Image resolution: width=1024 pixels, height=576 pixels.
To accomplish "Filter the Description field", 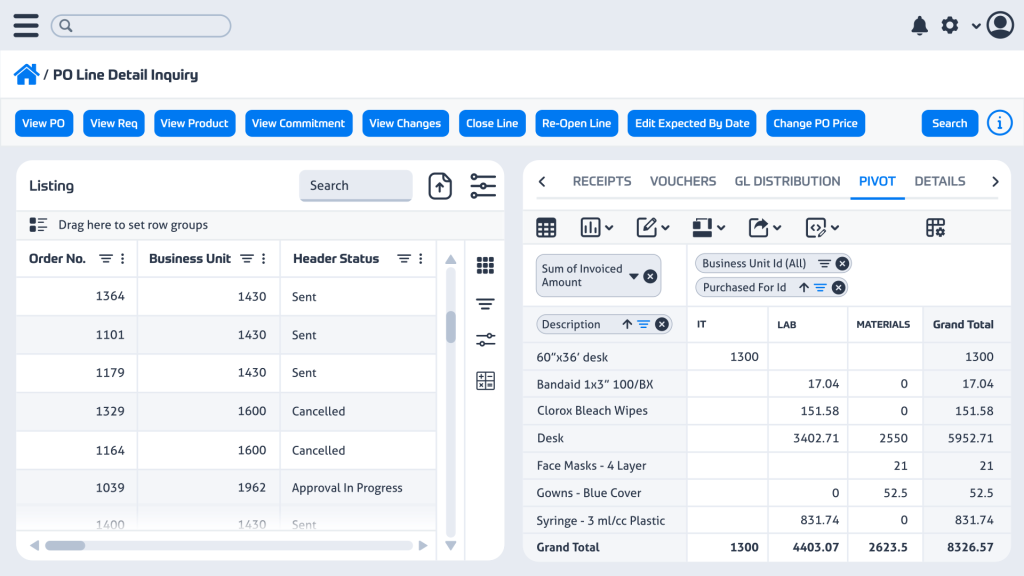I will pos(643,324).
